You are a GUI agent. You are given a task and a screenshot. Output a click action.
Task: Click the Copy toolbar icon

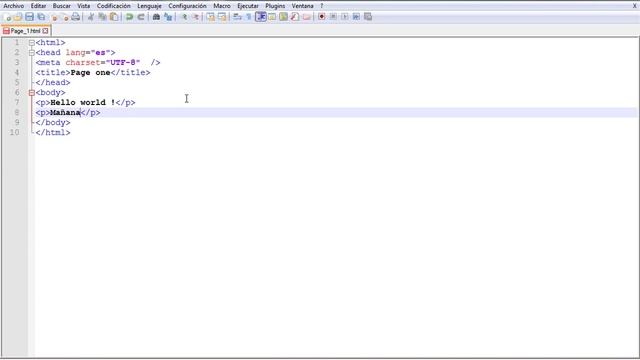click(102, 17)
